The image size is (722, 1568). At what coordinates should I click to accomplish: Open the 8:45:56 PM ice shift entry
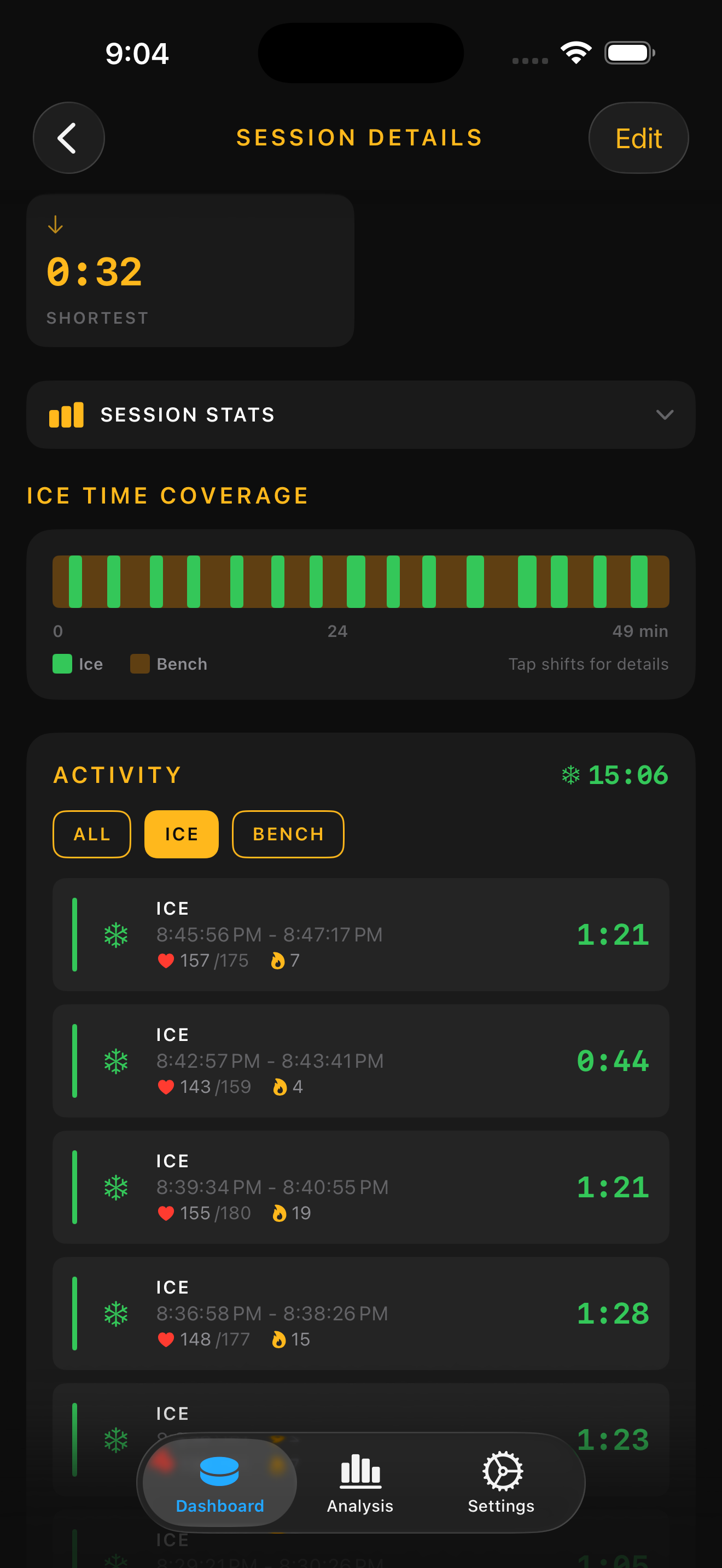tap(360, 934)
